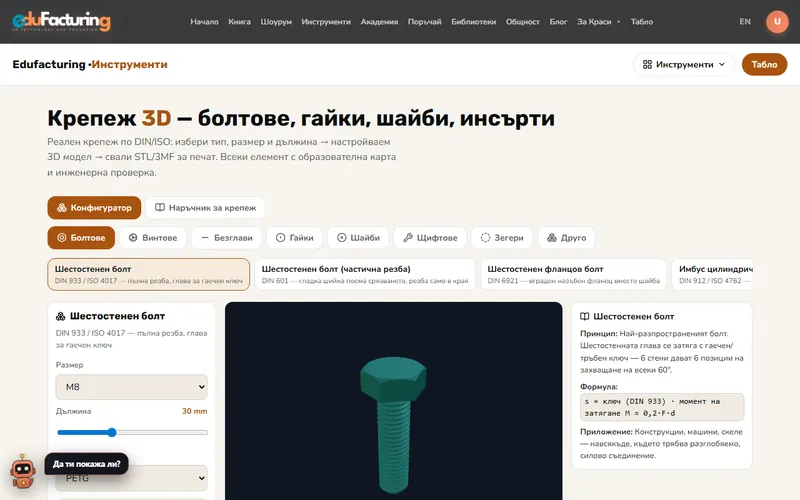The height and width of the screenshot is (500, 800).
Task: Click the 3D bolt model preview
Action: pos(393,401)
